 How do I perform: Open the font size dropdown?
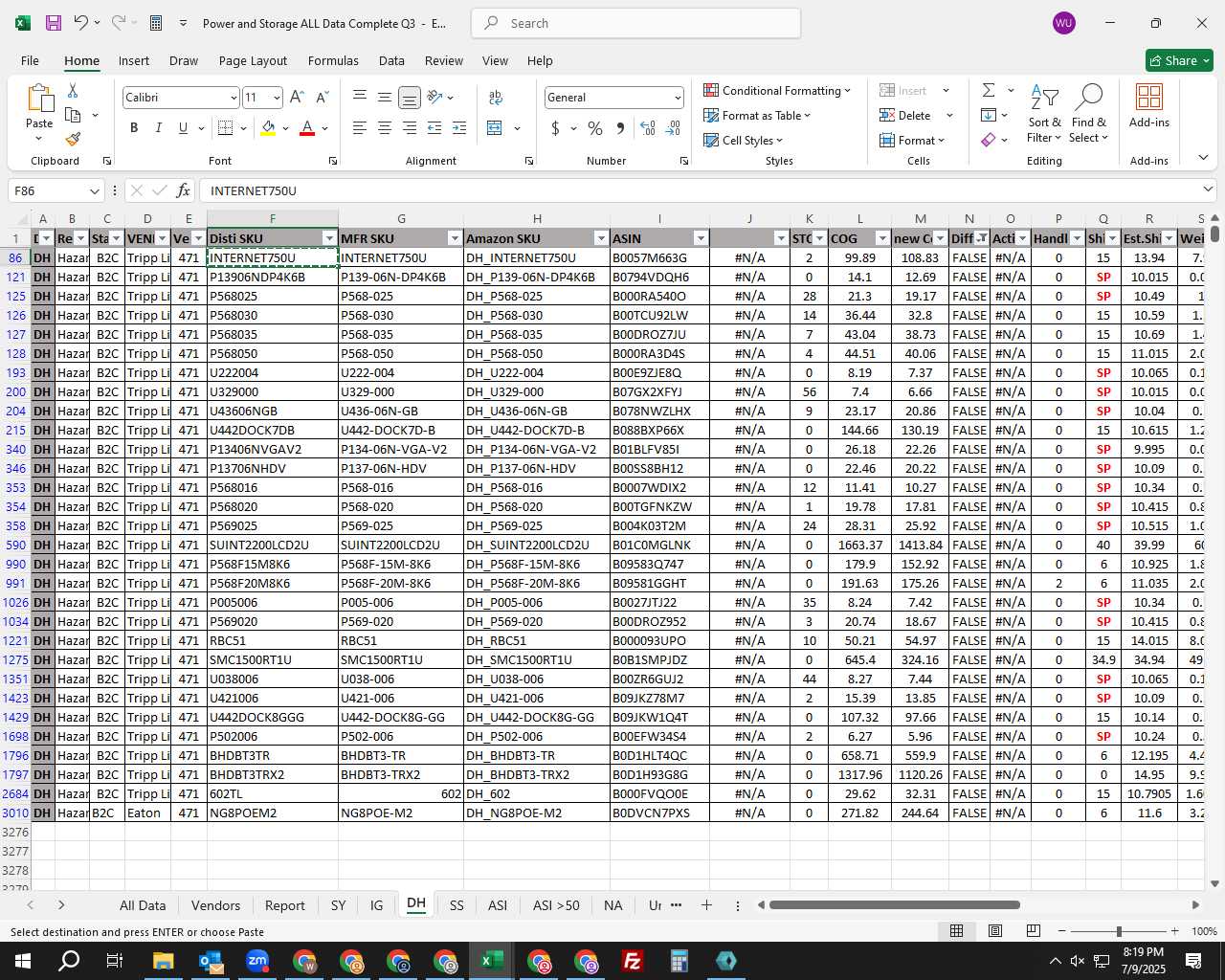277,98
